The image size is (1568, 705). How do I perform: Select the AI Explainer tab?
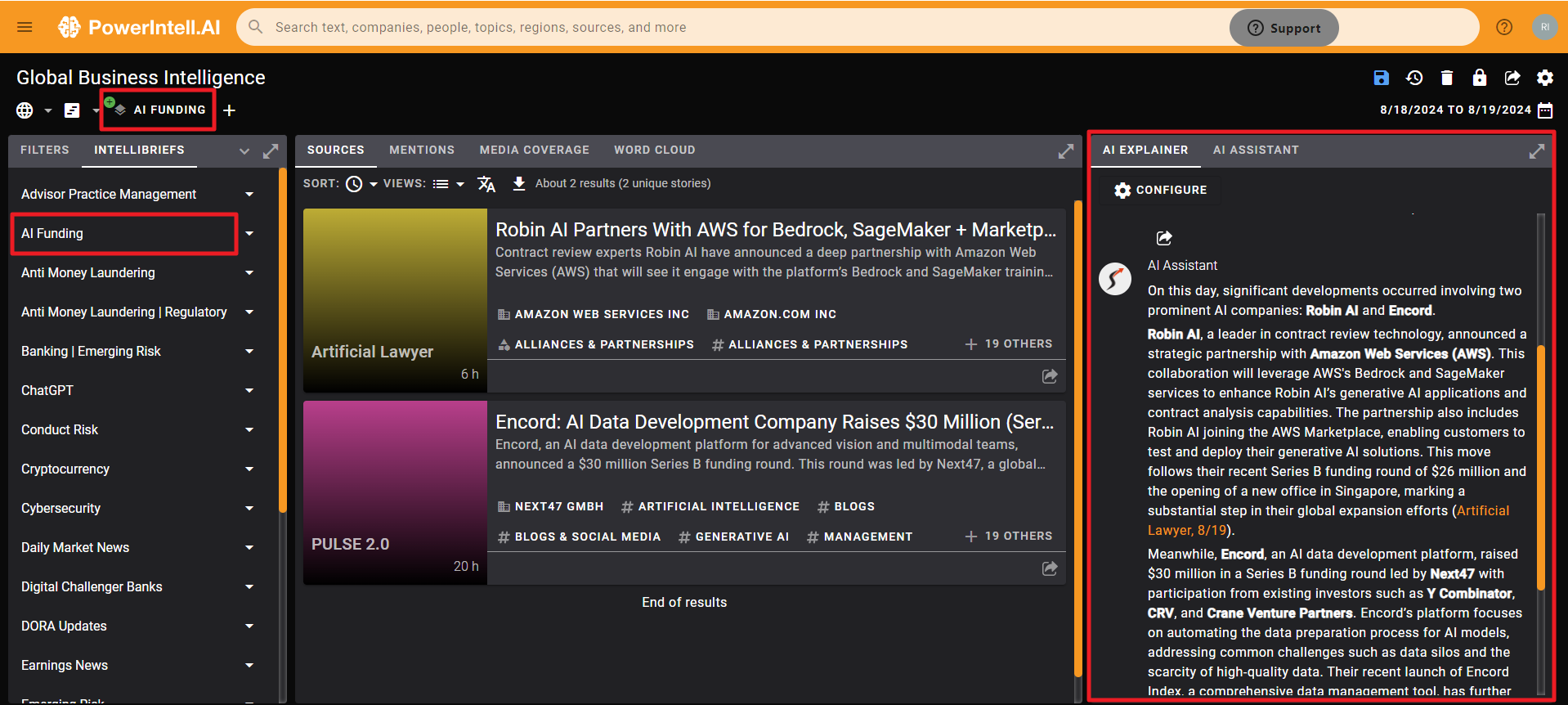point(1145,150)
